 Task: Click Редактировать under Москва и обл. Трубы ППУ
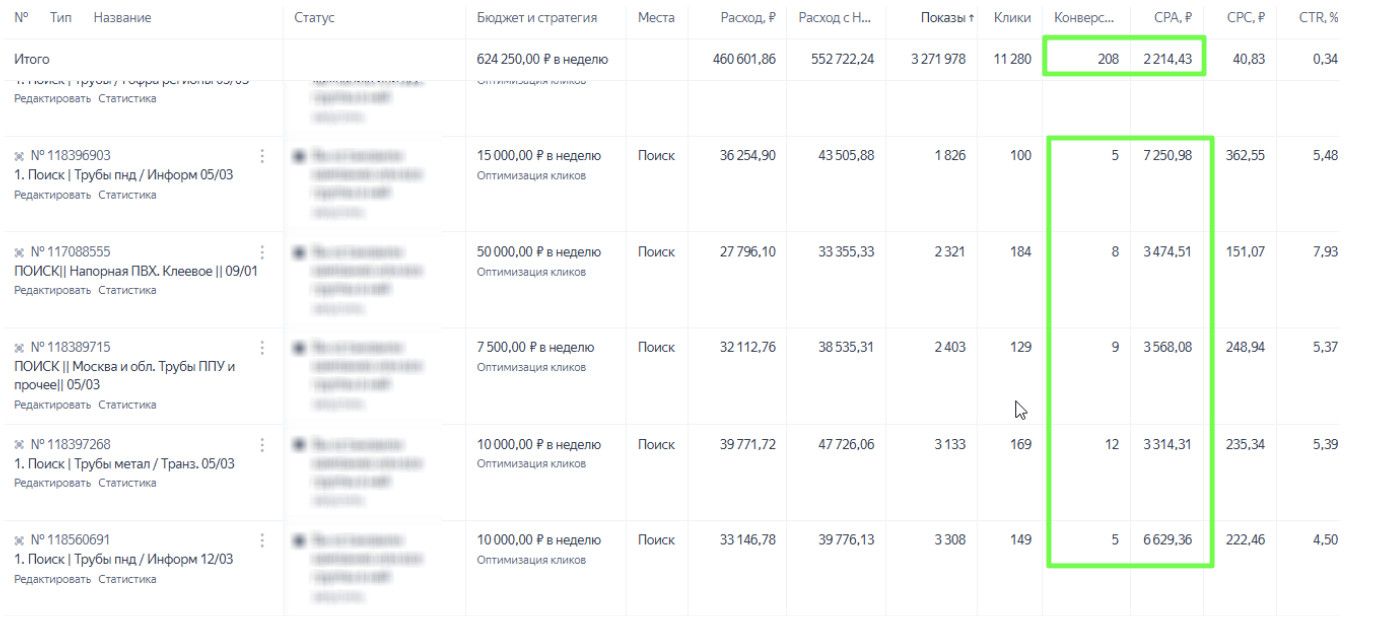[x=52, y=405]
